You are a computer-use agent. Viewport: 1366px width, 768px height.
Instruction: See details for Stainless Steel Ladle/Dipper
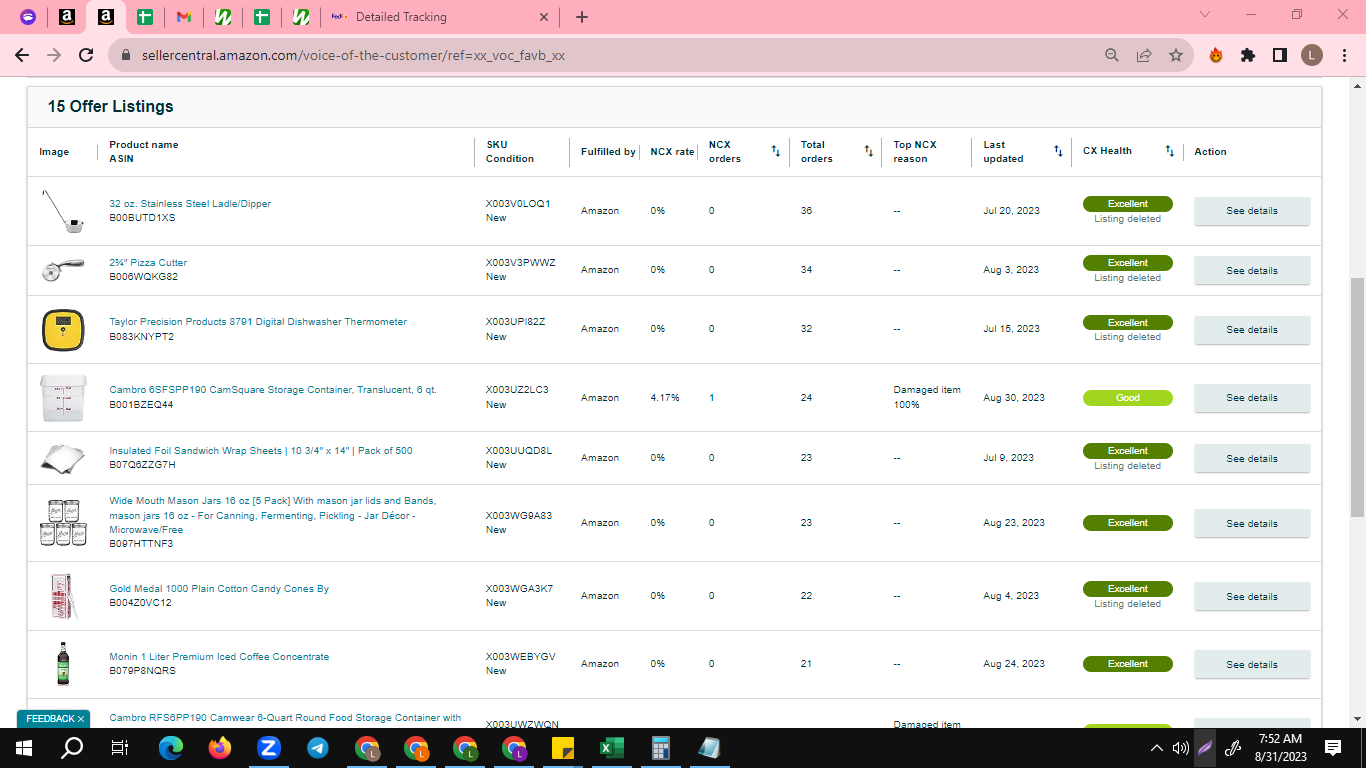click(1252, 211)
